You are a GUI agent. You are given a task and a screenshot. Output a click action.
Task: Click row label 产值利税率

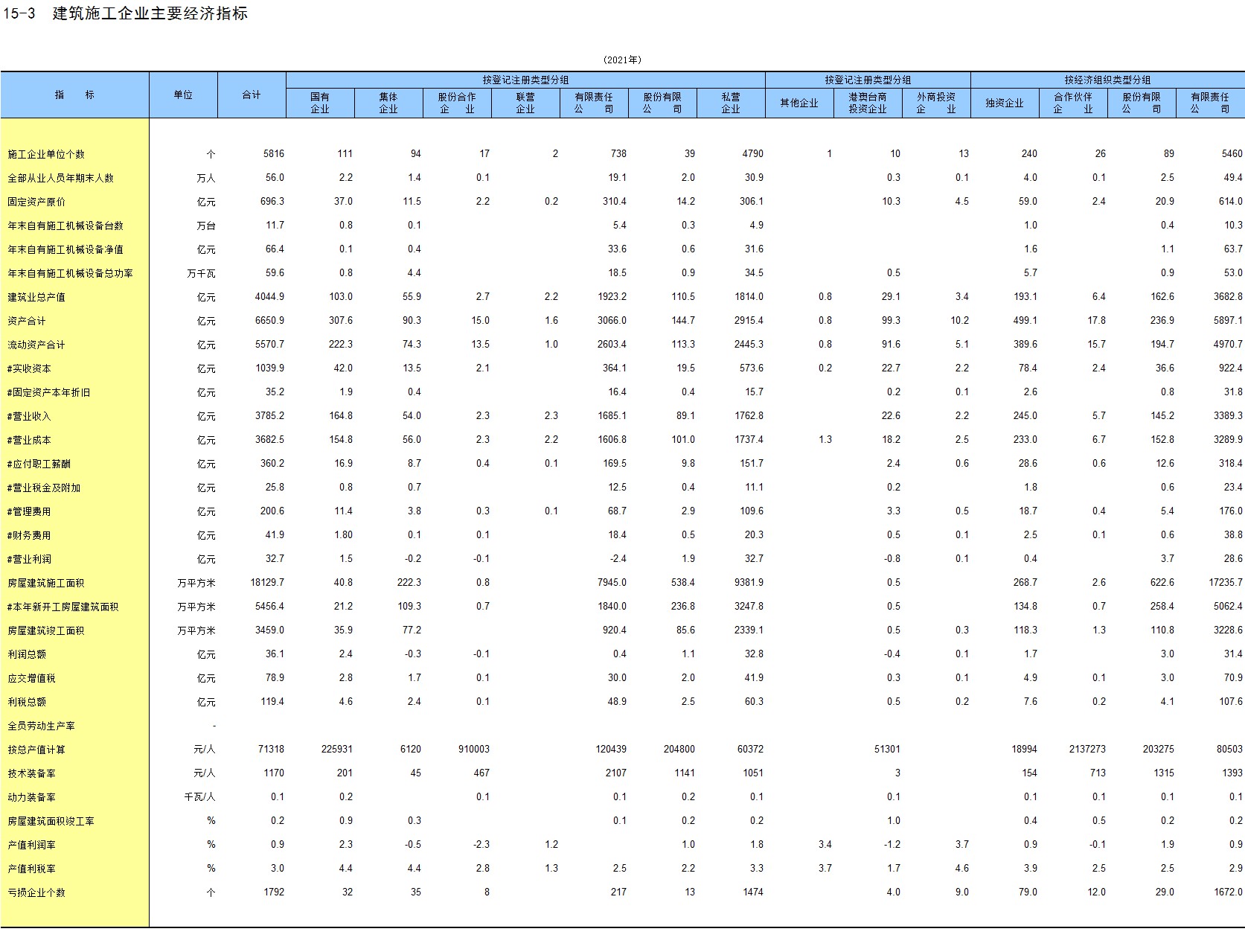click(x=31, y=869)
